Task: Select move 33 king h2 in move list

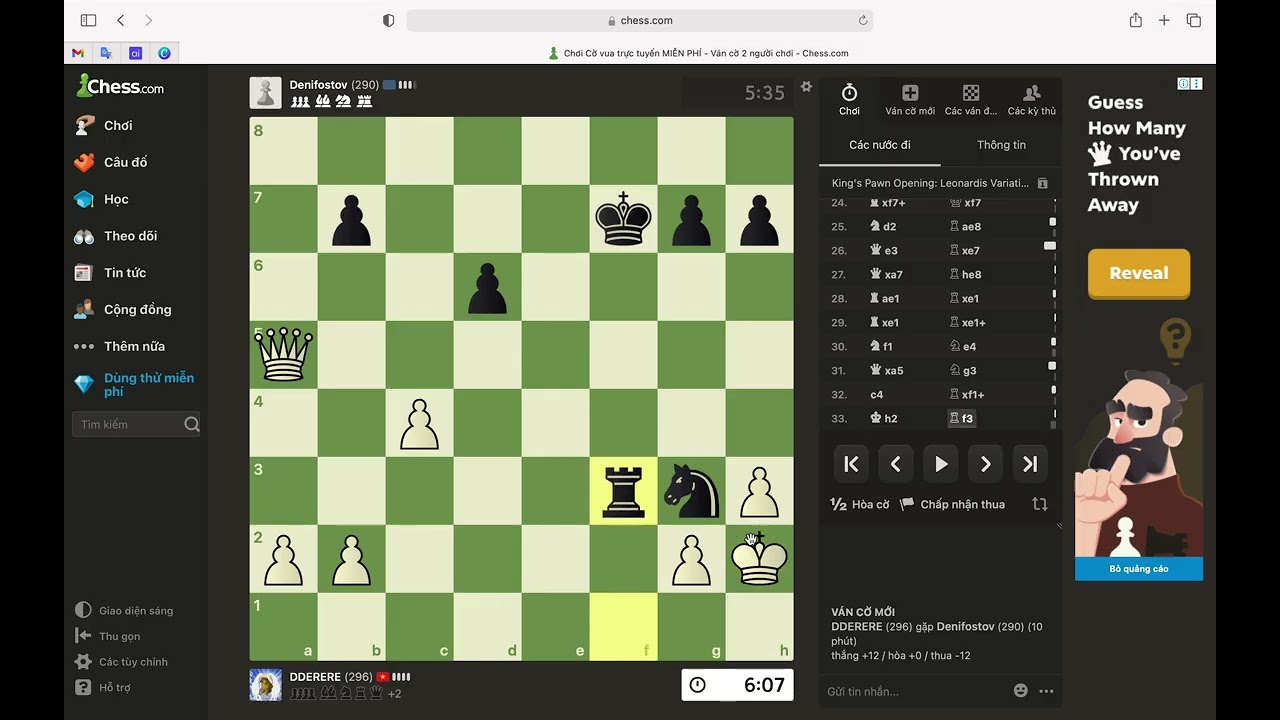Action: click(x=883, y=419)
